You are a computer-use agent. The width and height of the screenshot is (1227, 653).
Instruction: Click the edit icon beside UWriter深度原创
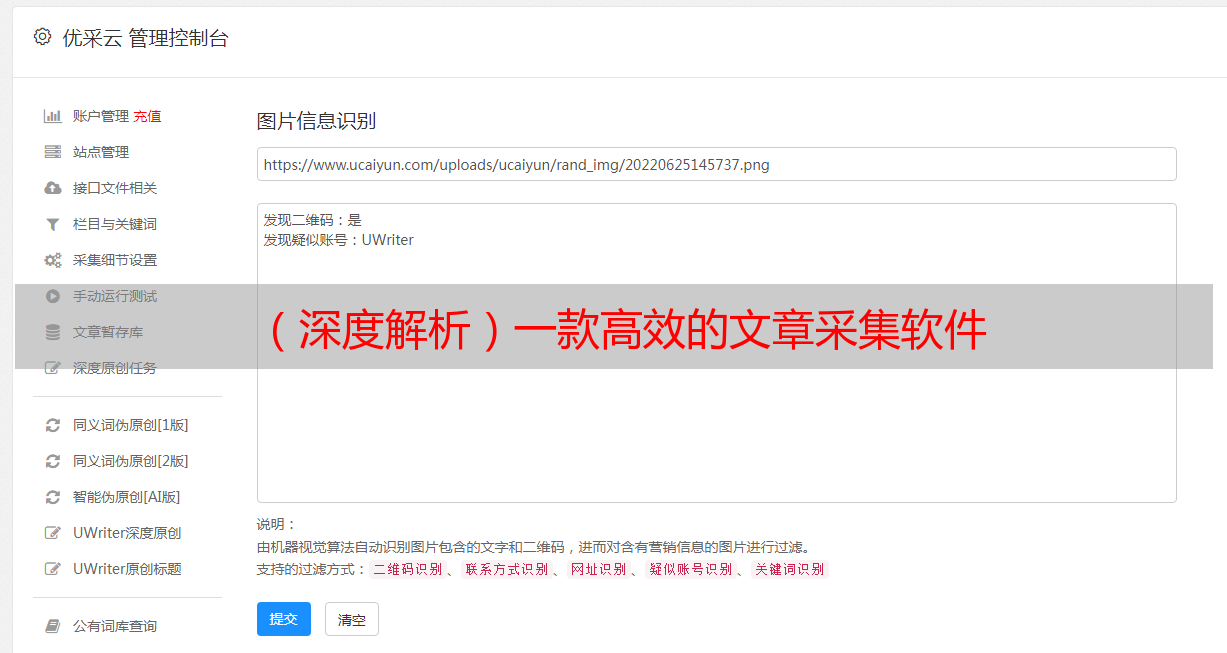point(53,533)
